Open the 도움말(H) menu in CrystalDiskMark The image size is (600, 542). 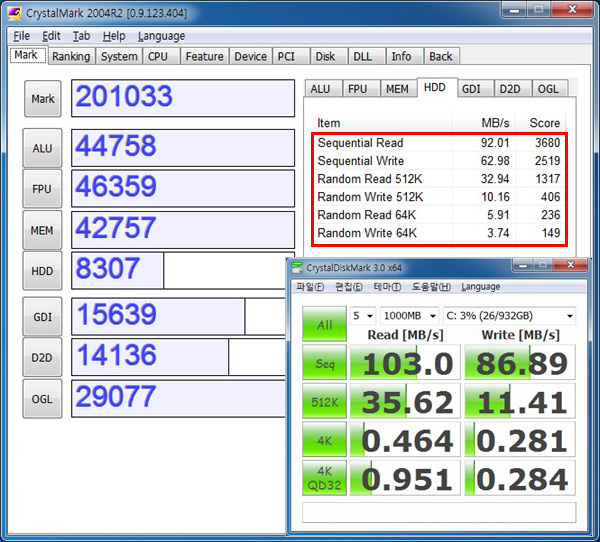tap(431, 287)
